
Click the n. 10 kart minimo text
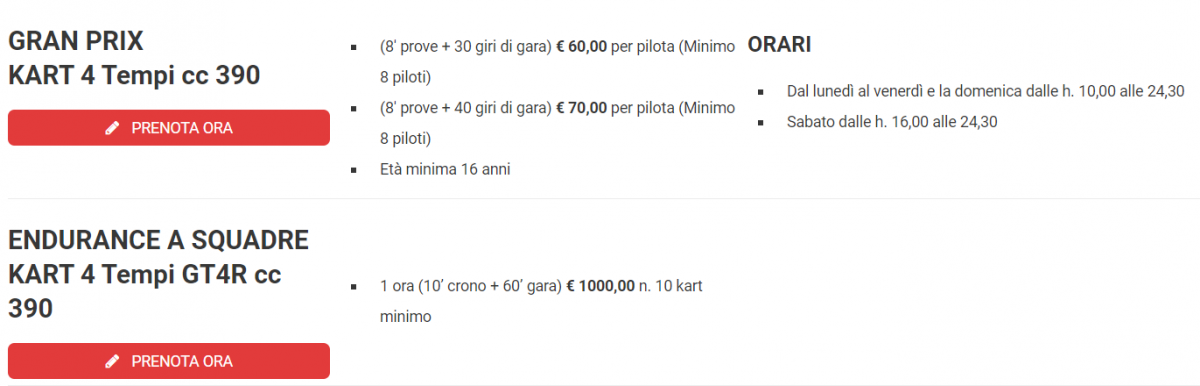pyautogui.click(x=541, y=301)
